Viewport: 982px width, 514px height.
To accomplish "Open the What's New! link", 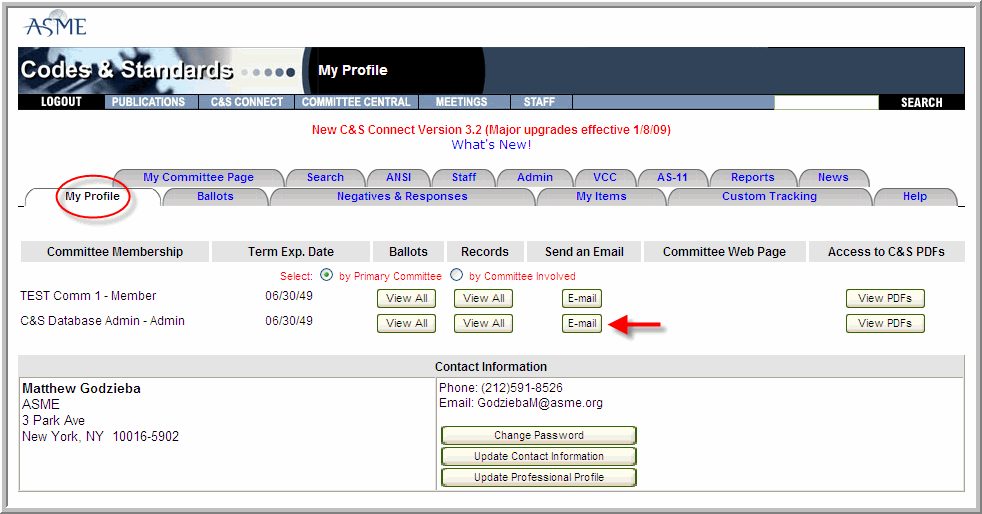I will tap(491, 145).
